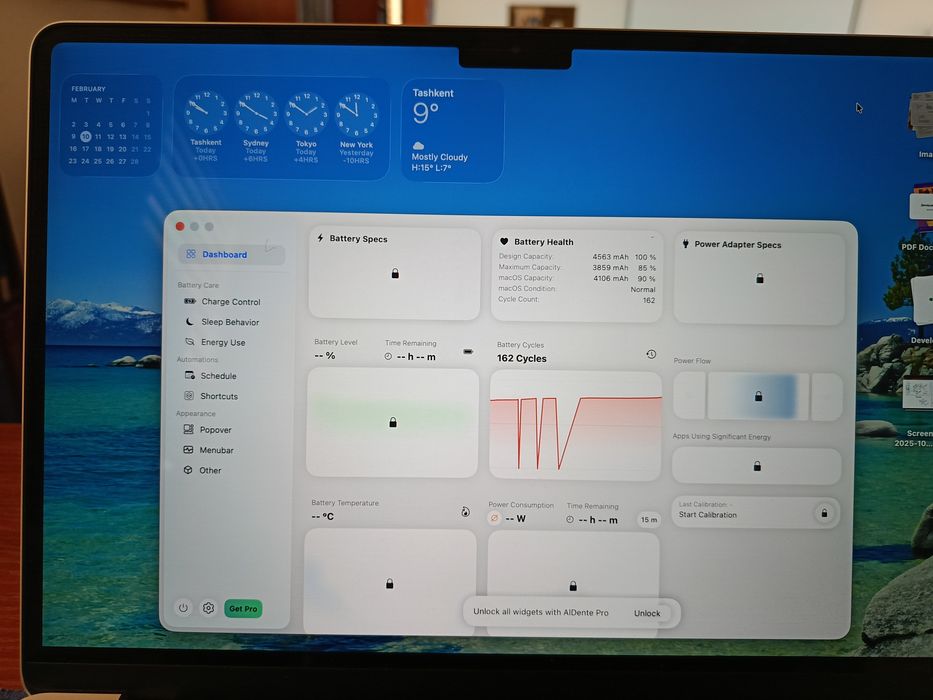Screen dimensions: 933x700
Task: Click Start Calibration text
Action: pyautogui.click(x=707, y=515)
